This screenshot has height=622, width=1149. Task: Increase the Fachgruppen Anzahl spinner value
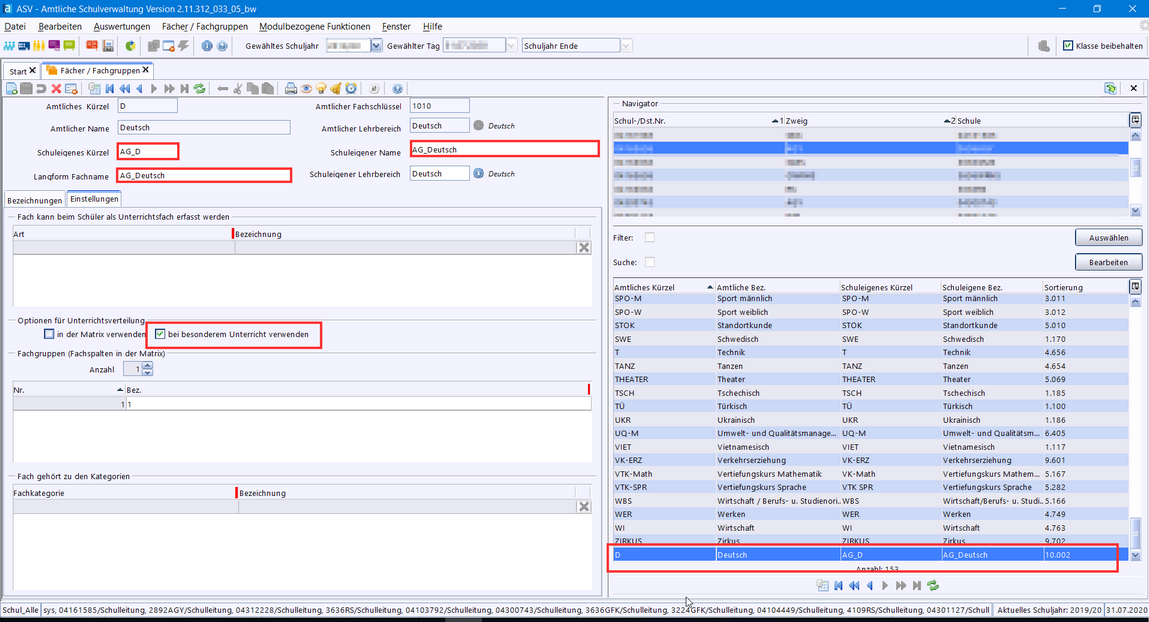(147, 365)
